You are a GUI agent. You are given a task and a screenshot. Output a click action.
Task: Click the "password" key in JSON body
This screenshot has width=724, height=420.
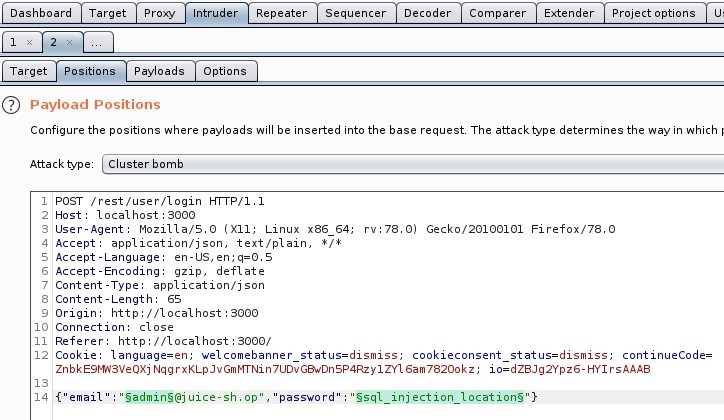(307, 397)
